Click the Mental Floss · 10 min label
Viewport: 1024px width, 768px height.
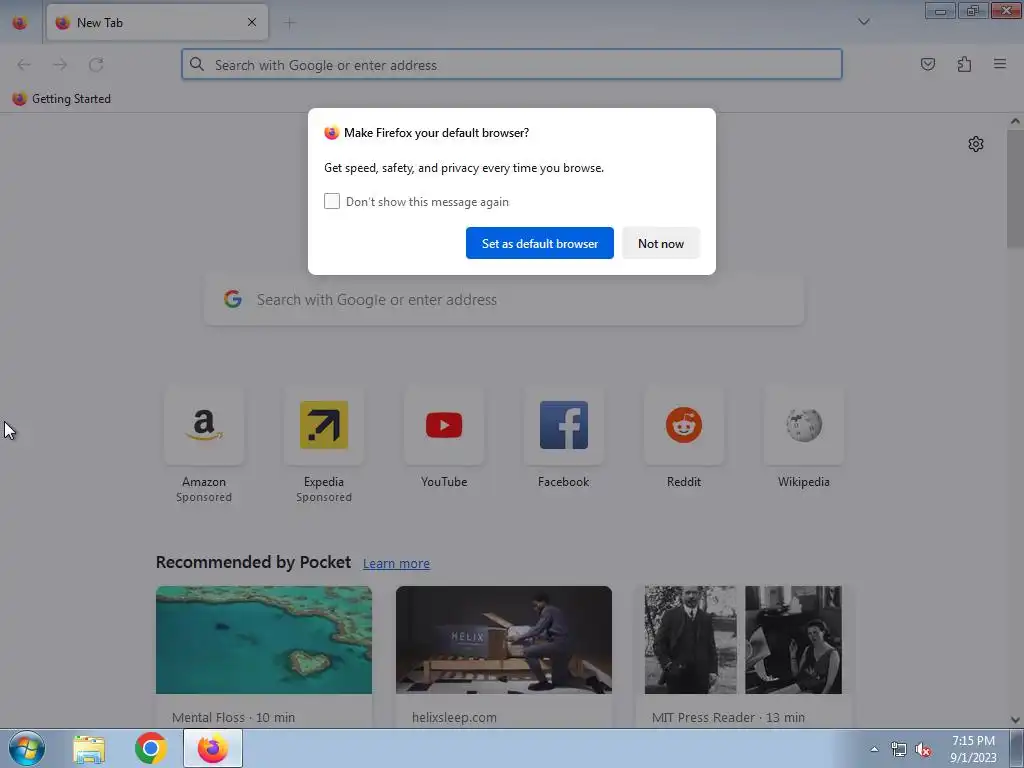click(x=233, y=717)
